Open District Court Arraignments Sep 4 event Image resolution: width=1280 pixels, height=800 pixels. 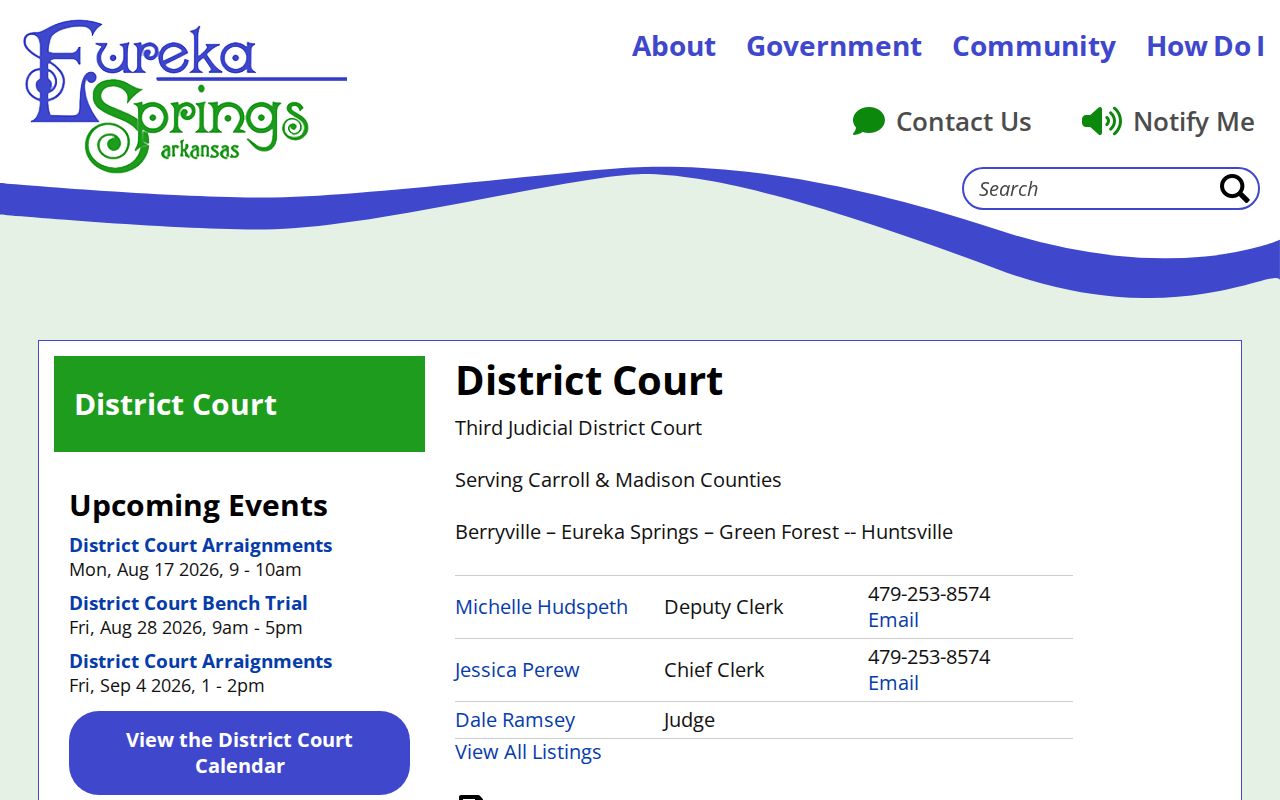(x=201, y=661)
